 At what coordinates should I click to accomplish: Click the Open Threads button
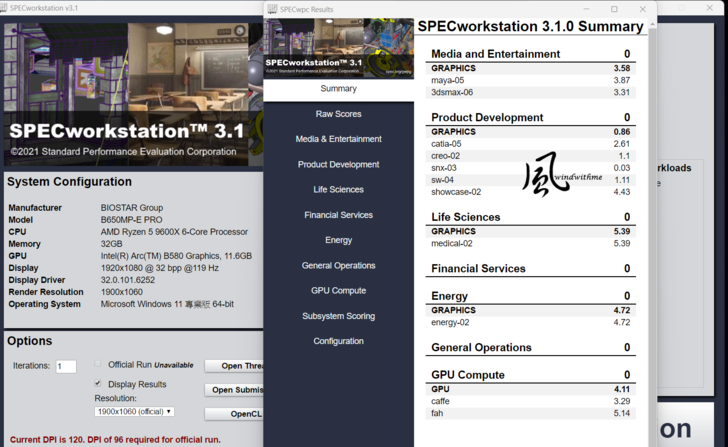(234, 366)
